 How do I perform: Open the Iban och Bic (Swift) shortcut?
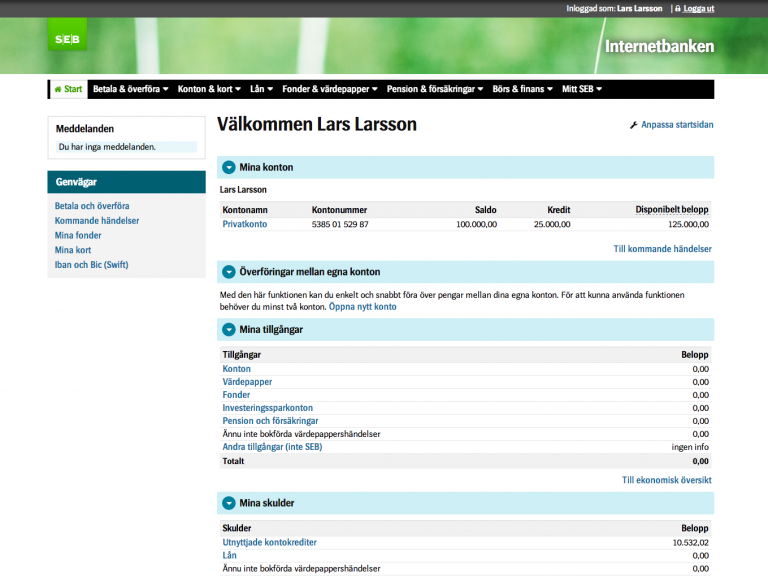click(x=92, y=265)
